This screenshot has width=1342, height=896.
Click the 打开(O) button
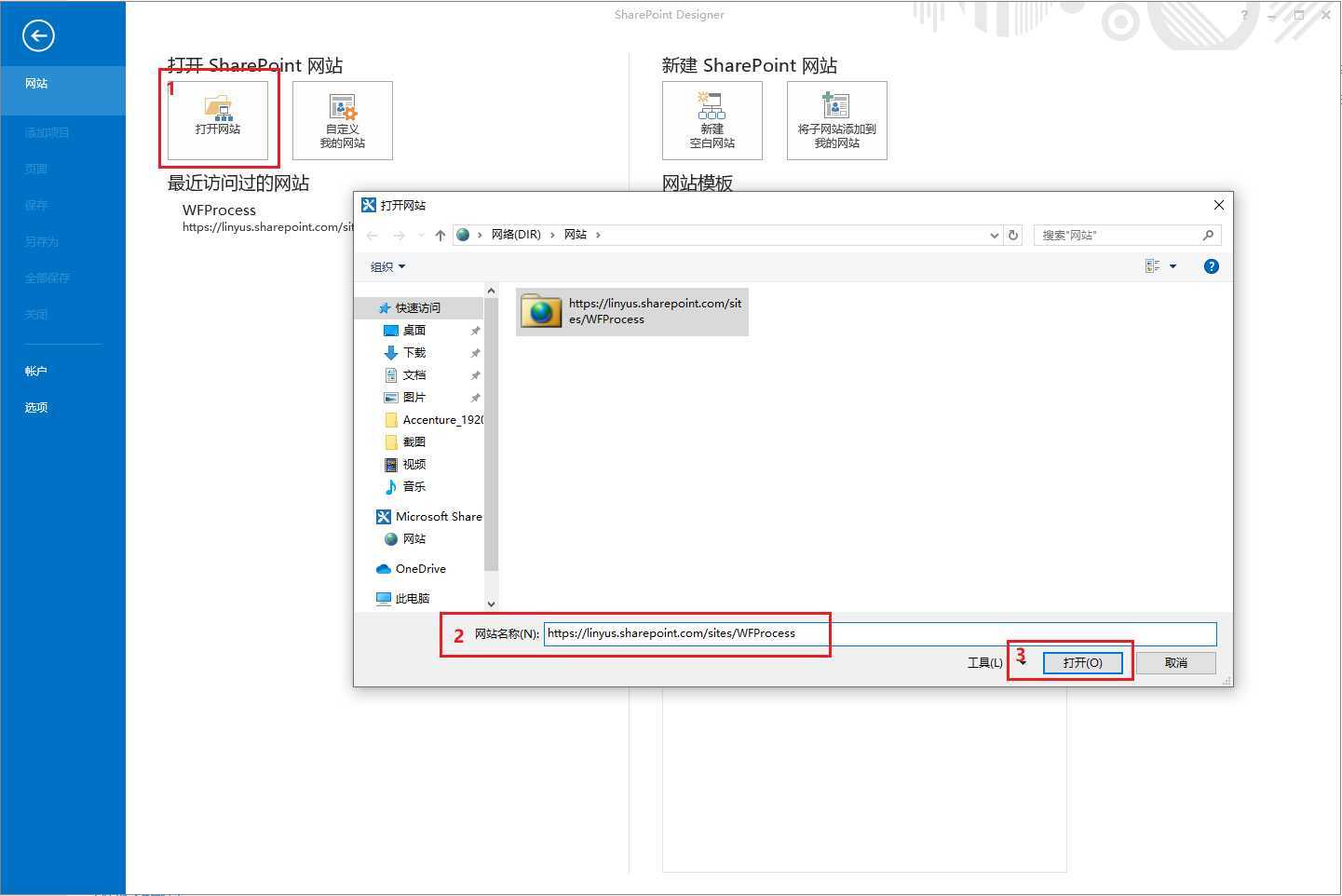1082,662
